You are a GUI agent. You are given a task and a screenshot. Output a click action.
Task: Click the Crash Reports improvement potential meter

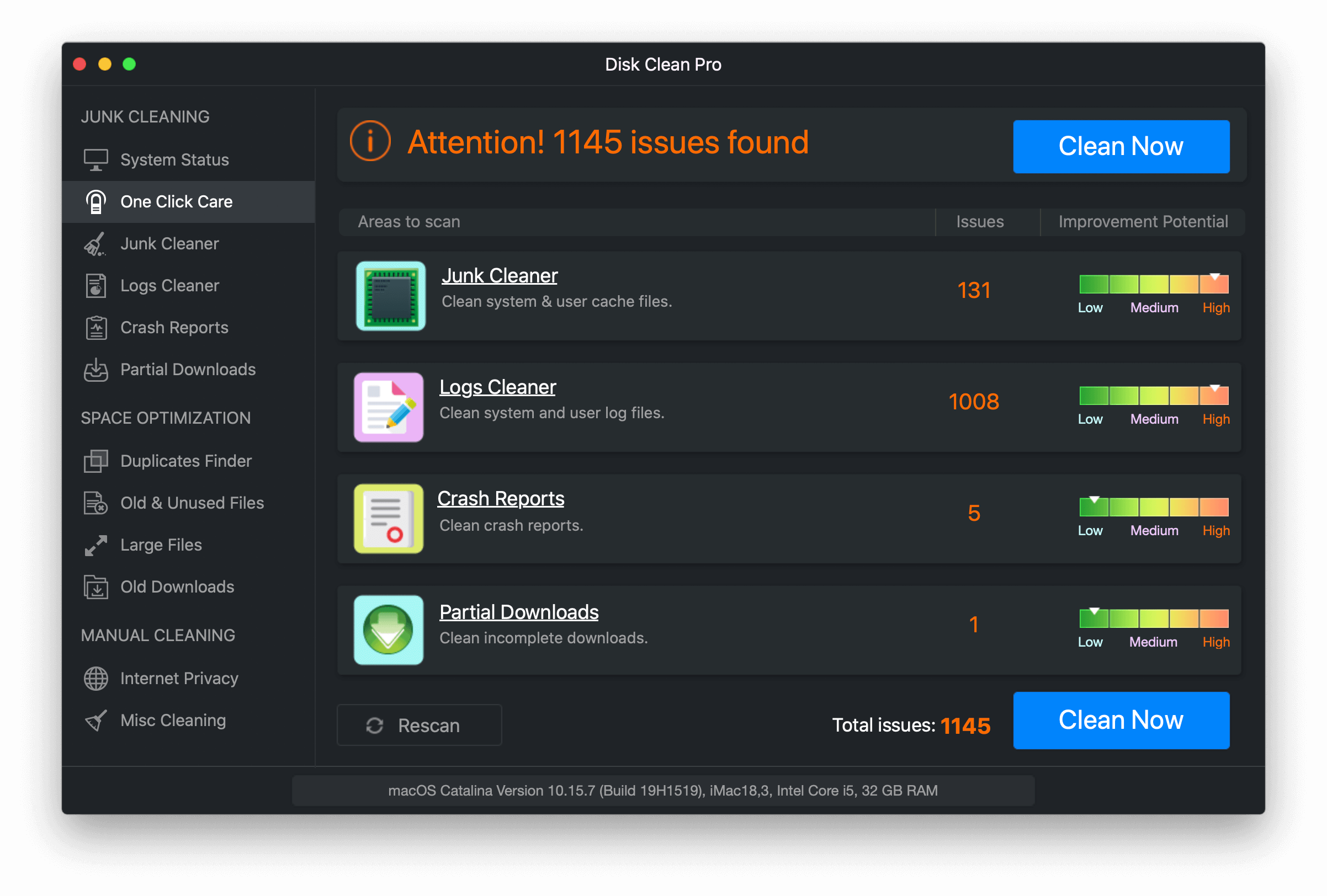click(x=1154, y=506)
